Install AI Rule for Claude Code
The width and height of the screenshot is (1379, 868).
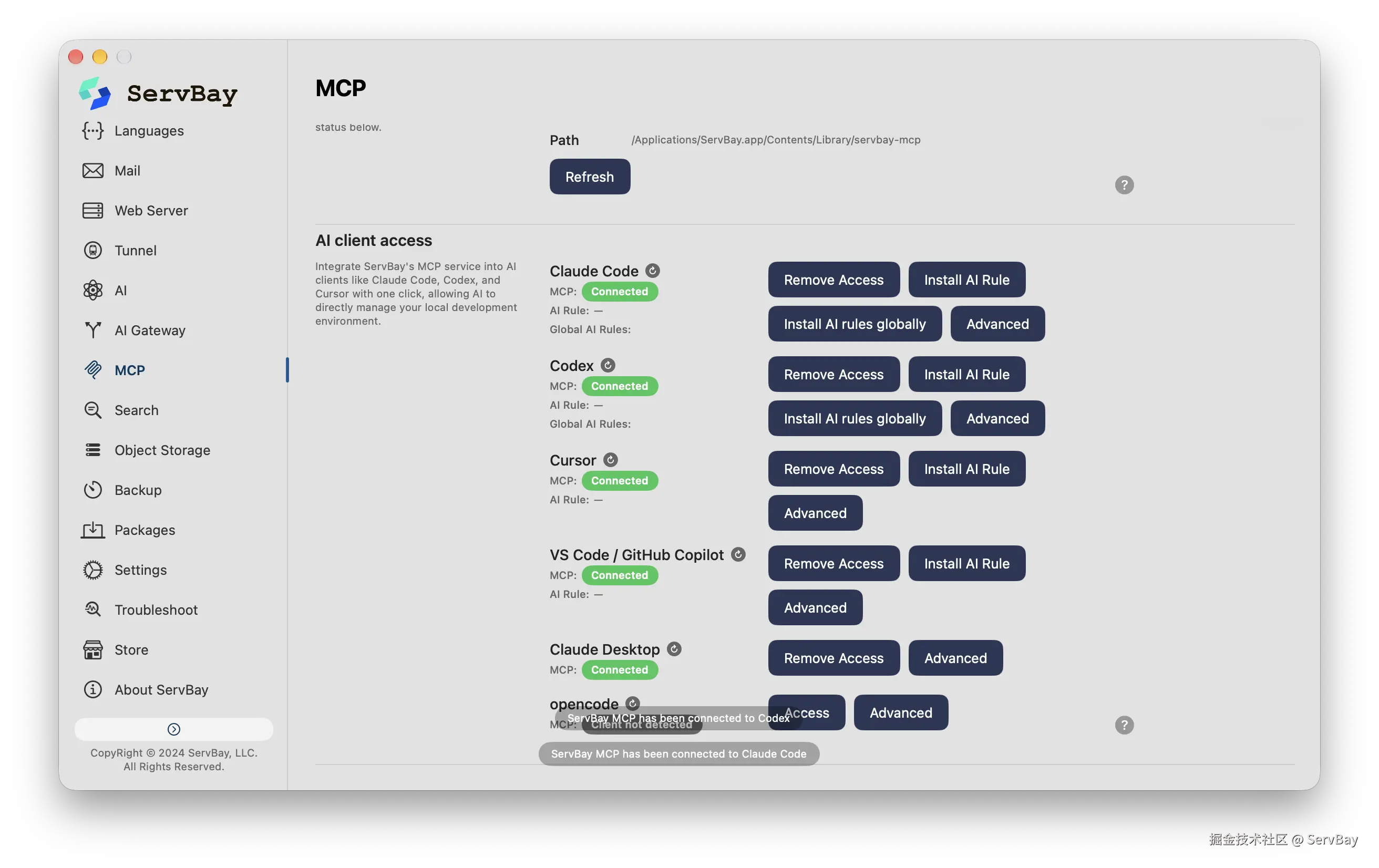(x=966, y=280)
